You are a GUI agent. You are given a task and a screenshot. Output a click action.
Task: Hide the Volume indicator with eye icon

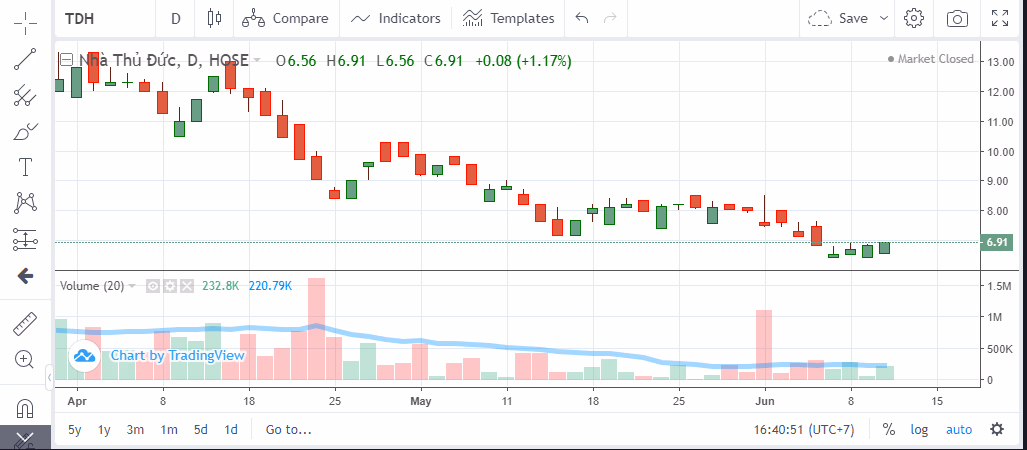point(153,286)
